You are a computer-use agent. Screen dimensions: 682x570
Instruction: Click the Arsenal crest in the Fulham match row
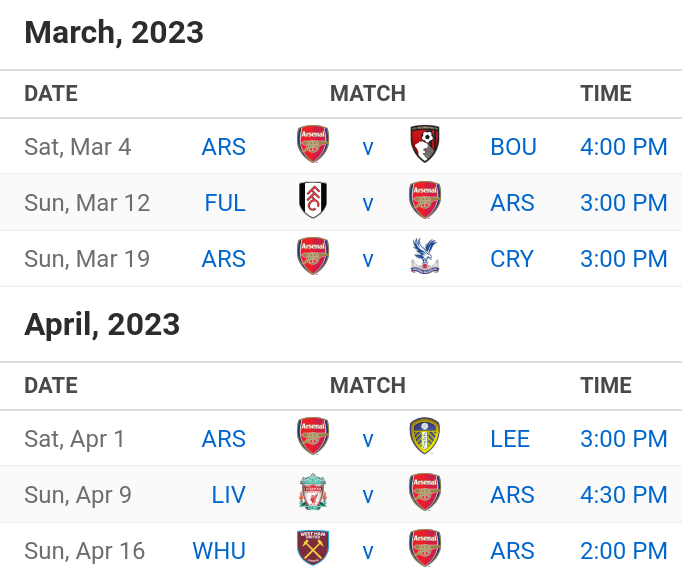tap(425, 200)
